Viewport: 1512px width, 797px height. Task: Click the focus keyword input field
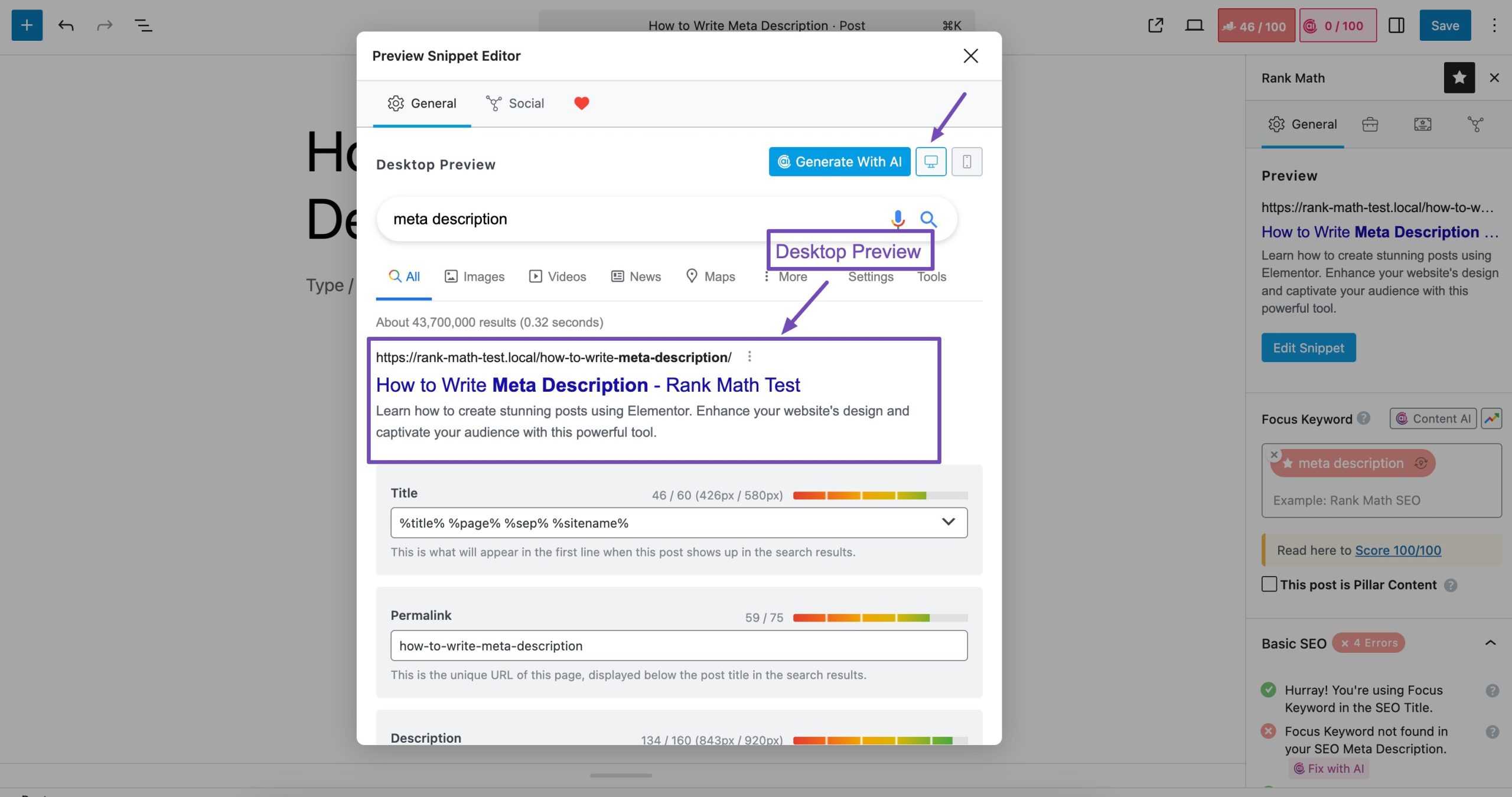click(x=1381, y=500)
